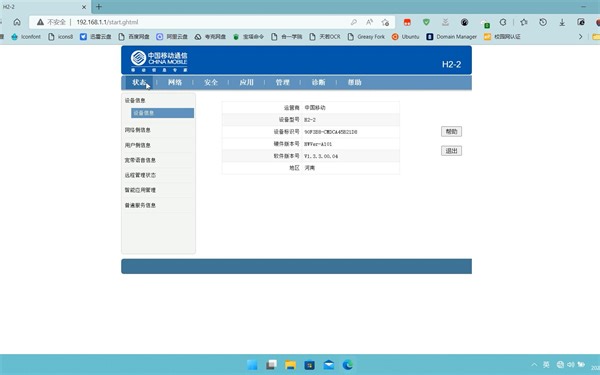600x375 pixels.
Task: Open the saved passwords key icon
Action: (x=354, y=22)
